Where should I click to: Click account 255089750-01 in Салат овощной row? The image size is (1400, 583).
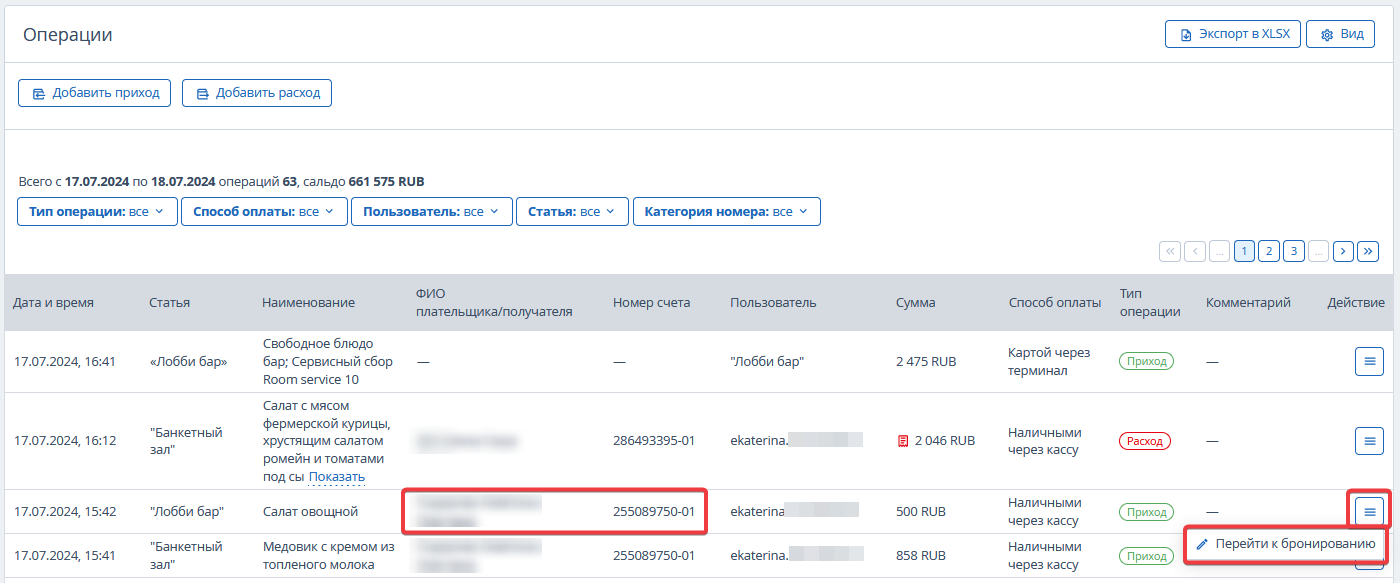(654, 512)
